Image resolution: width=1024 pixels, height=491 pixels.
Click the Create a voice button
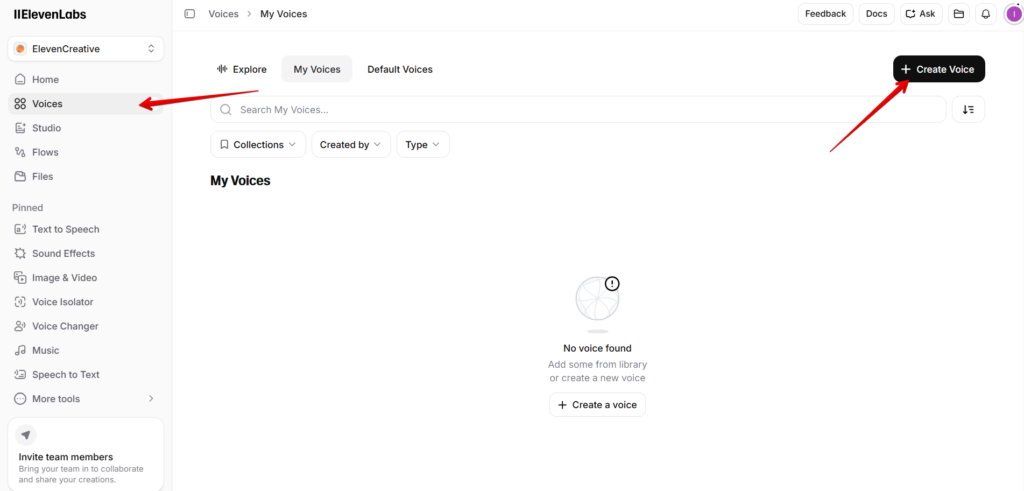point(597,405)
